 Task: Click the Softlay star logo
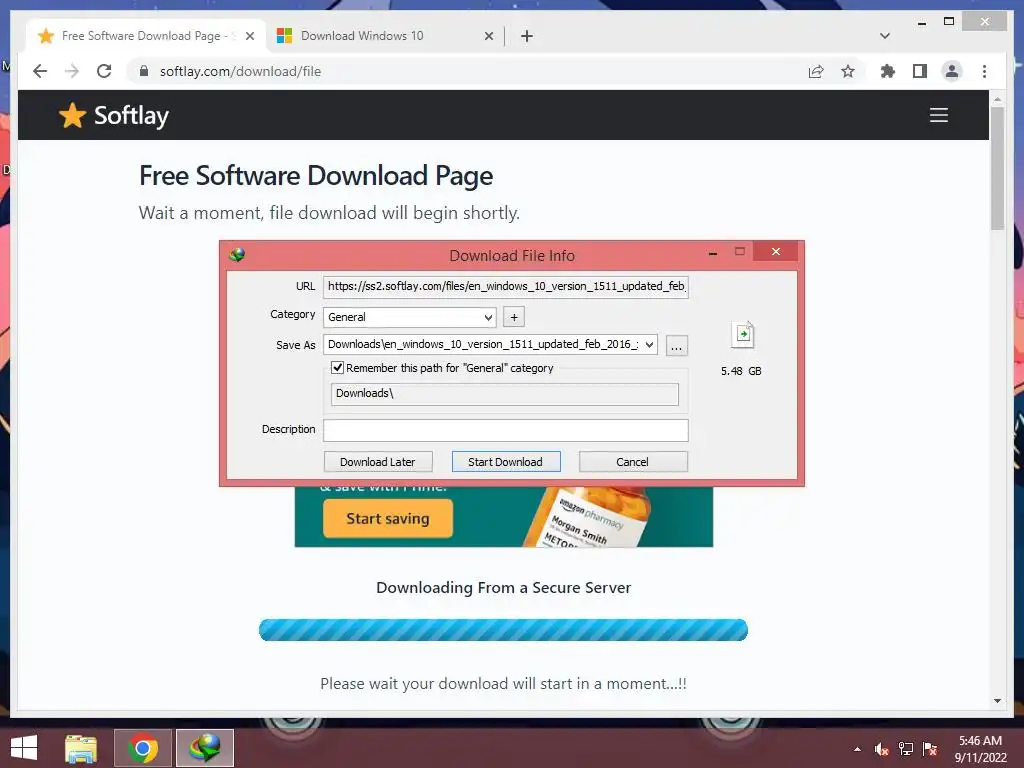click(72, 116)
